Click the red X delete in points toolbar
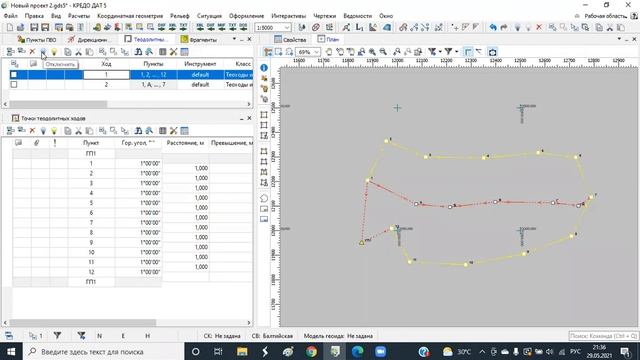The image size is (640, 360). click(x=32, y=131)
